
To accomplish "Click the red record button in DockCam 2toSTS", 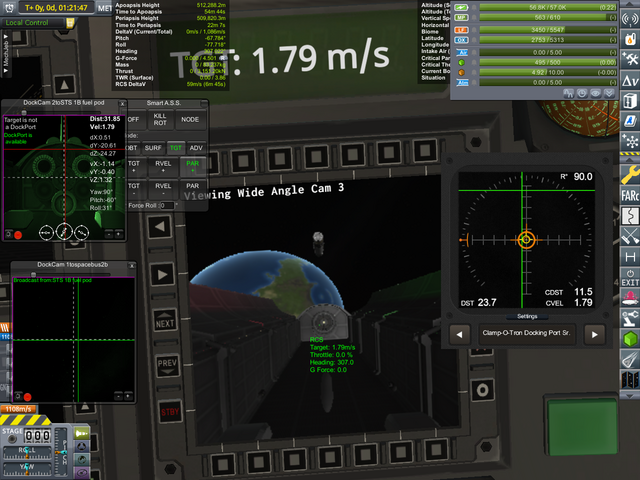I will [x=17, y=234].
